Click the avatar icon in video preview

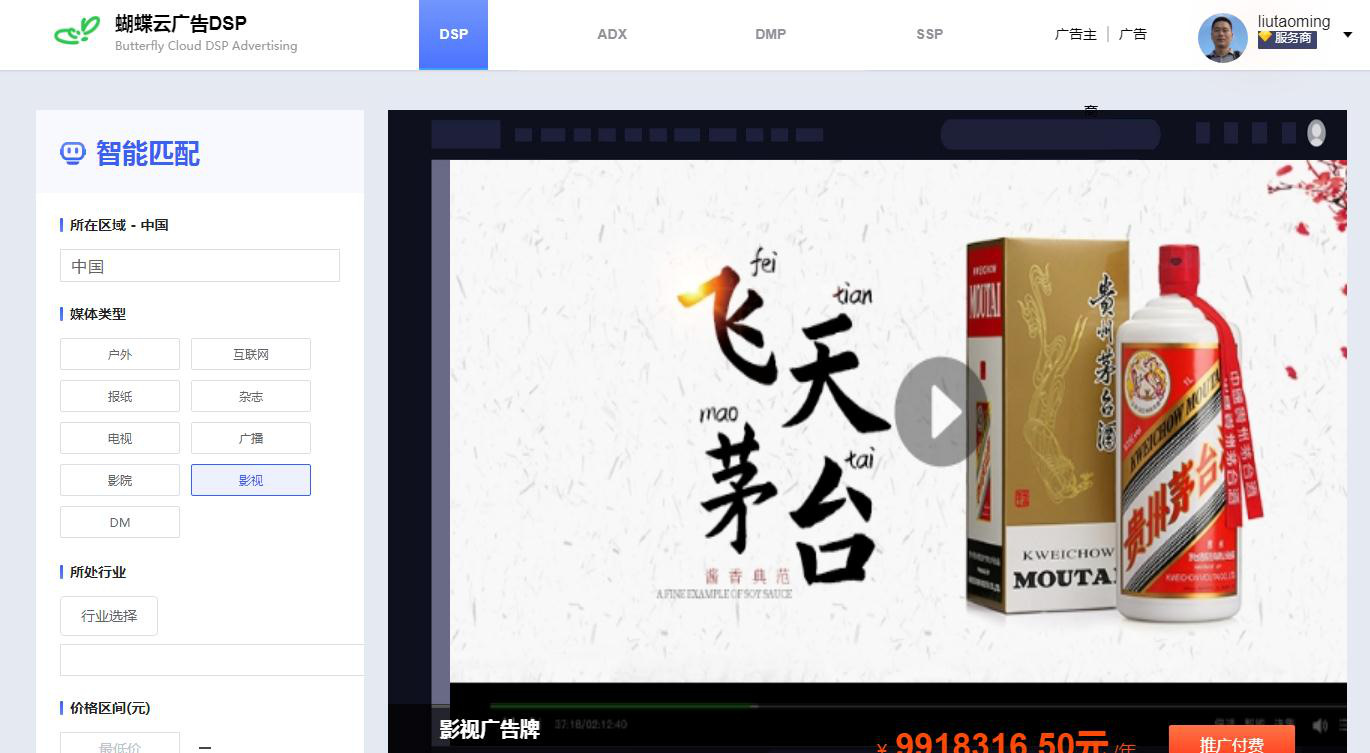pos(1316,133)
